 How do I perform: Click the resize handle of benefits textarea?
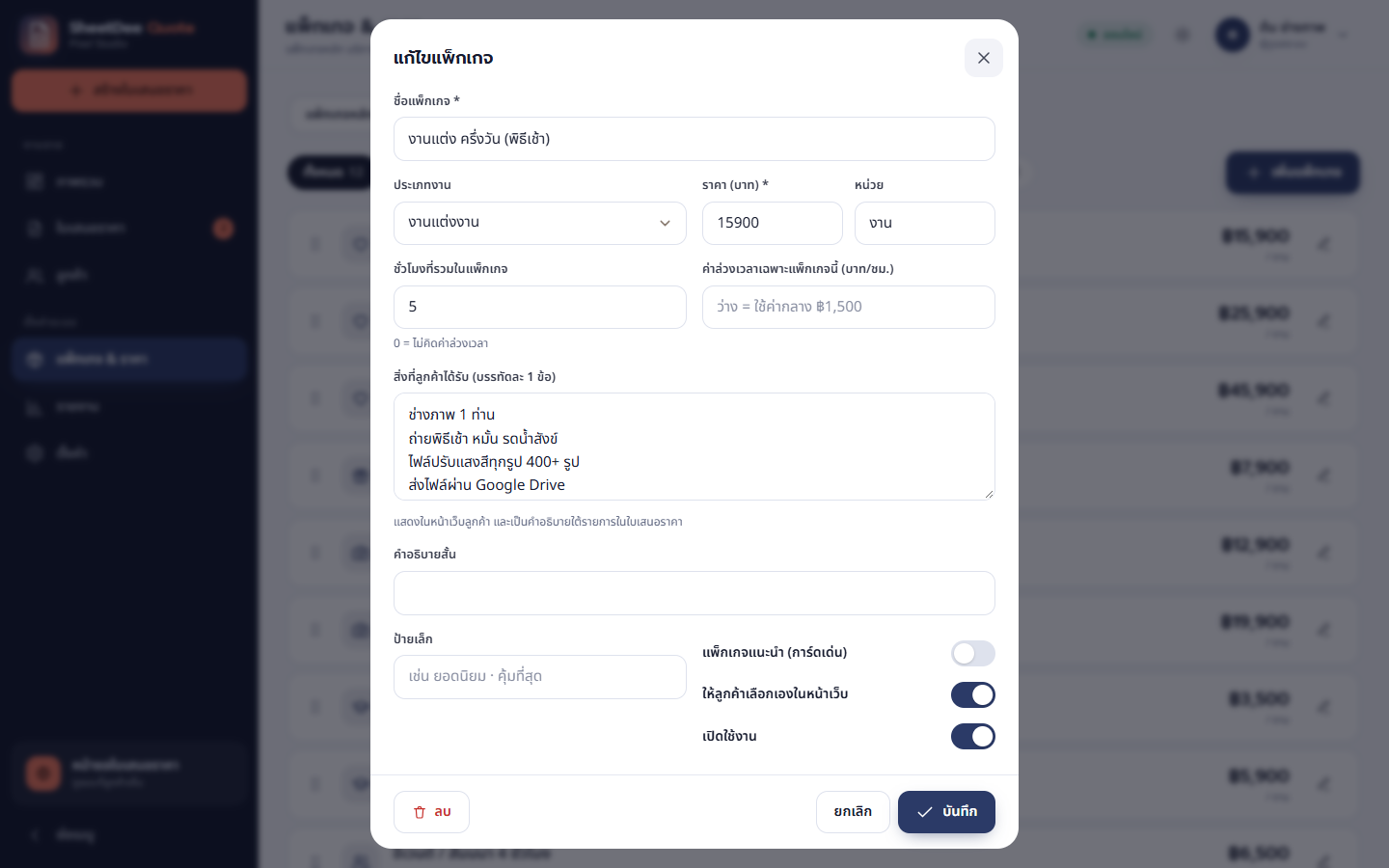(x=988, y=493)
